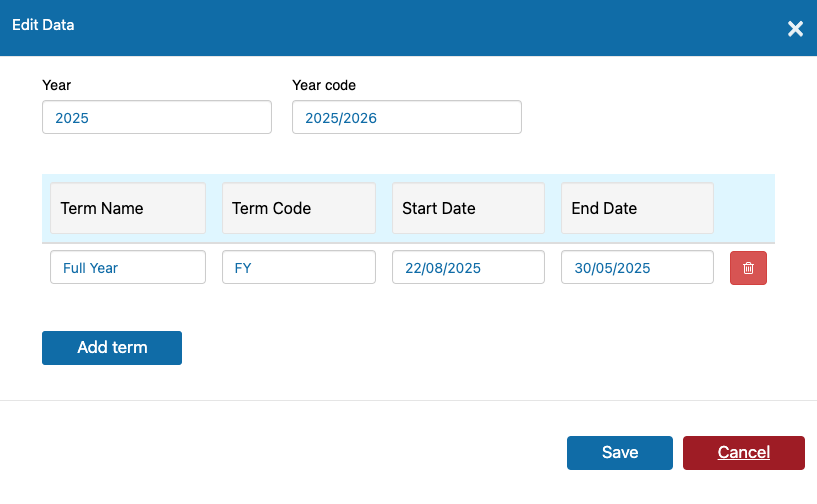Click the Year label text
This screenshot has width=817, height=504.
56,85
